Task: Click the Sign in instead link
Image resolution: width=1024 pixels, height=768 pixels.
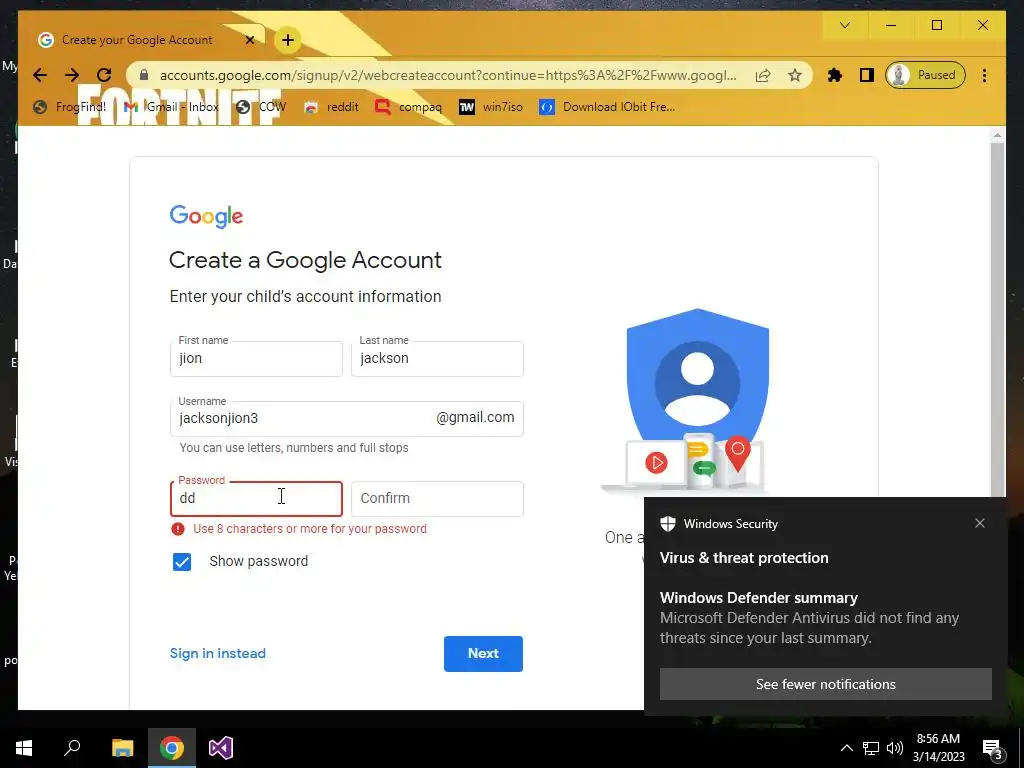Action: (x=217, y=653)
